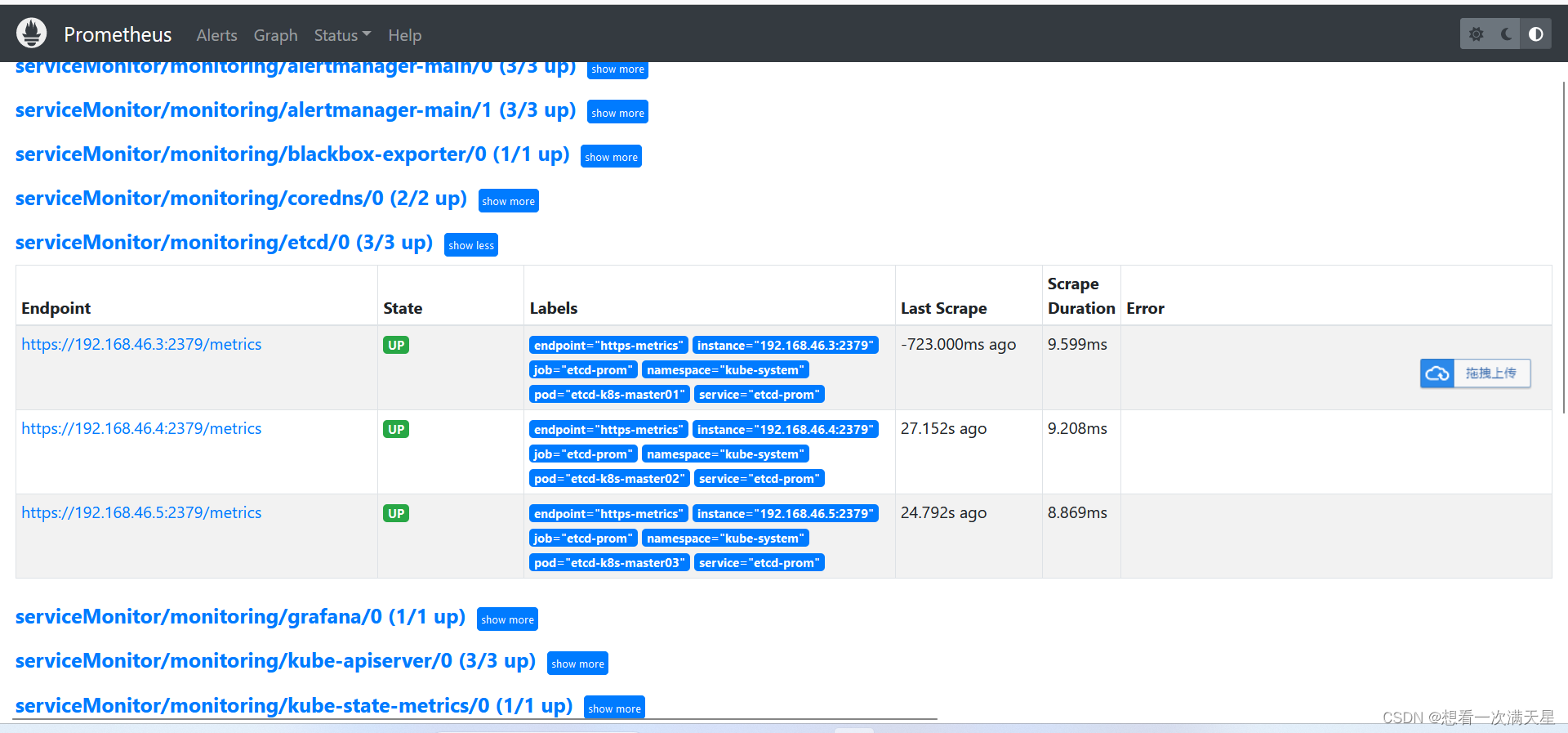Click label pod="etcd-k8s-master01"
Viewport: 1568px width, 733px height.
point(609,394)
